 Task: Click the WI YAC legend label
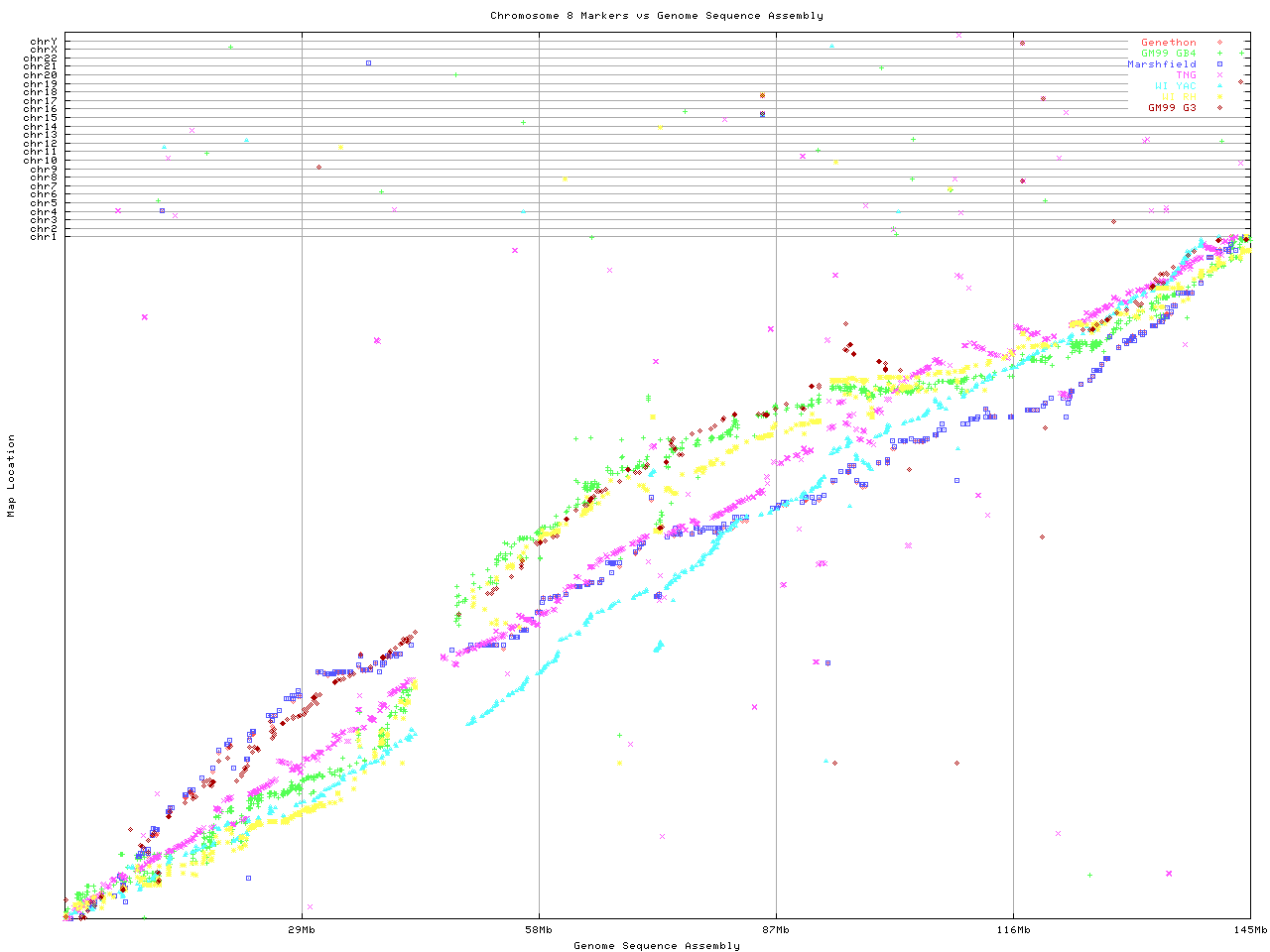[1176, 86]
